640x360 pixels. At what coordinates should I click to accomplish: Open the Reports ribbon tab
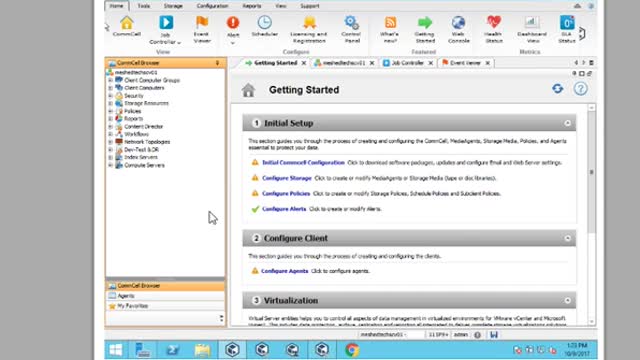(x=251, y=6)
